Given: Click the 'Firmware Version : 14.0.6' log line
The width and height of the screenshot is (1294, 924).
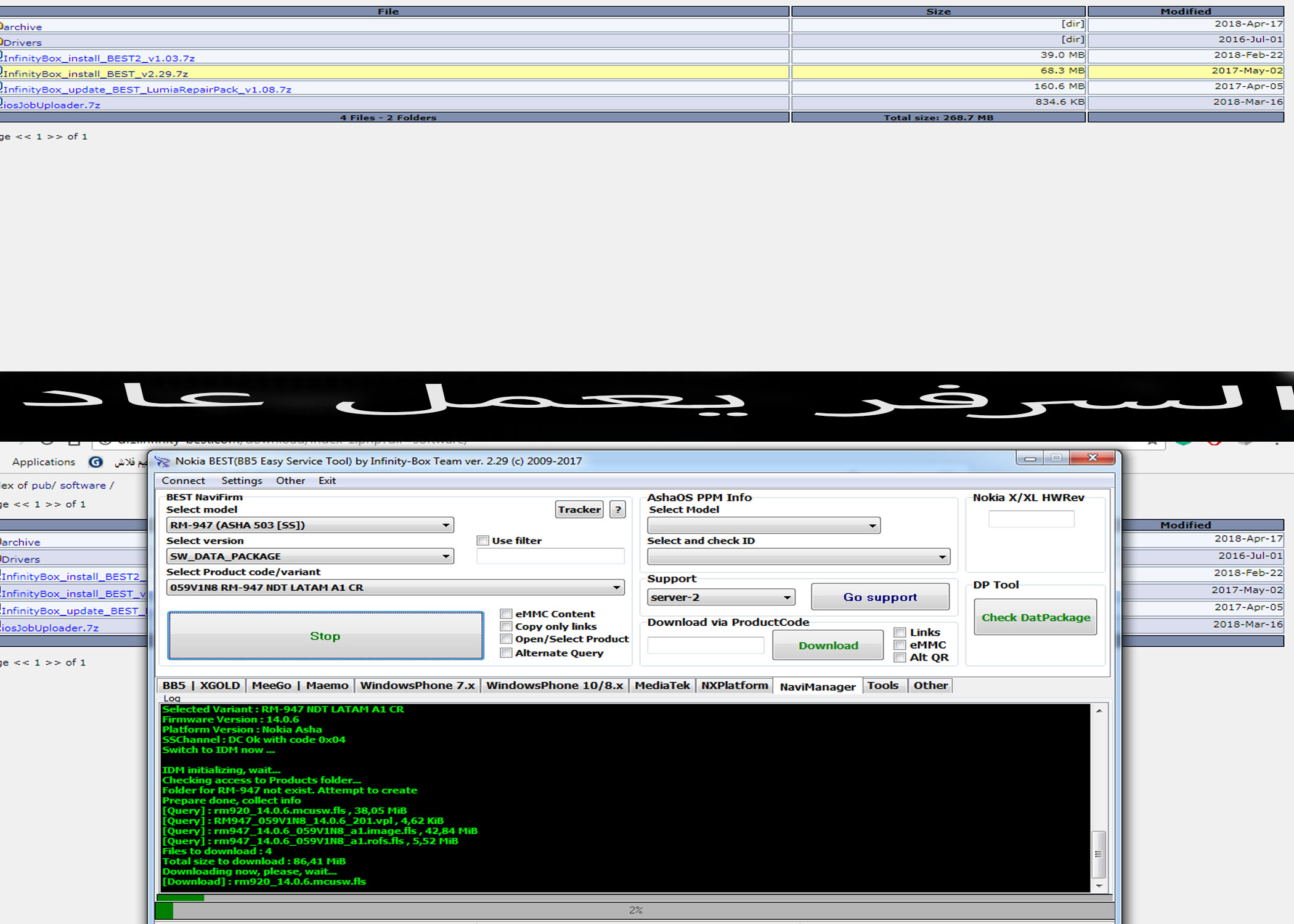Looking at the screenshot, I should coord(230,719).
